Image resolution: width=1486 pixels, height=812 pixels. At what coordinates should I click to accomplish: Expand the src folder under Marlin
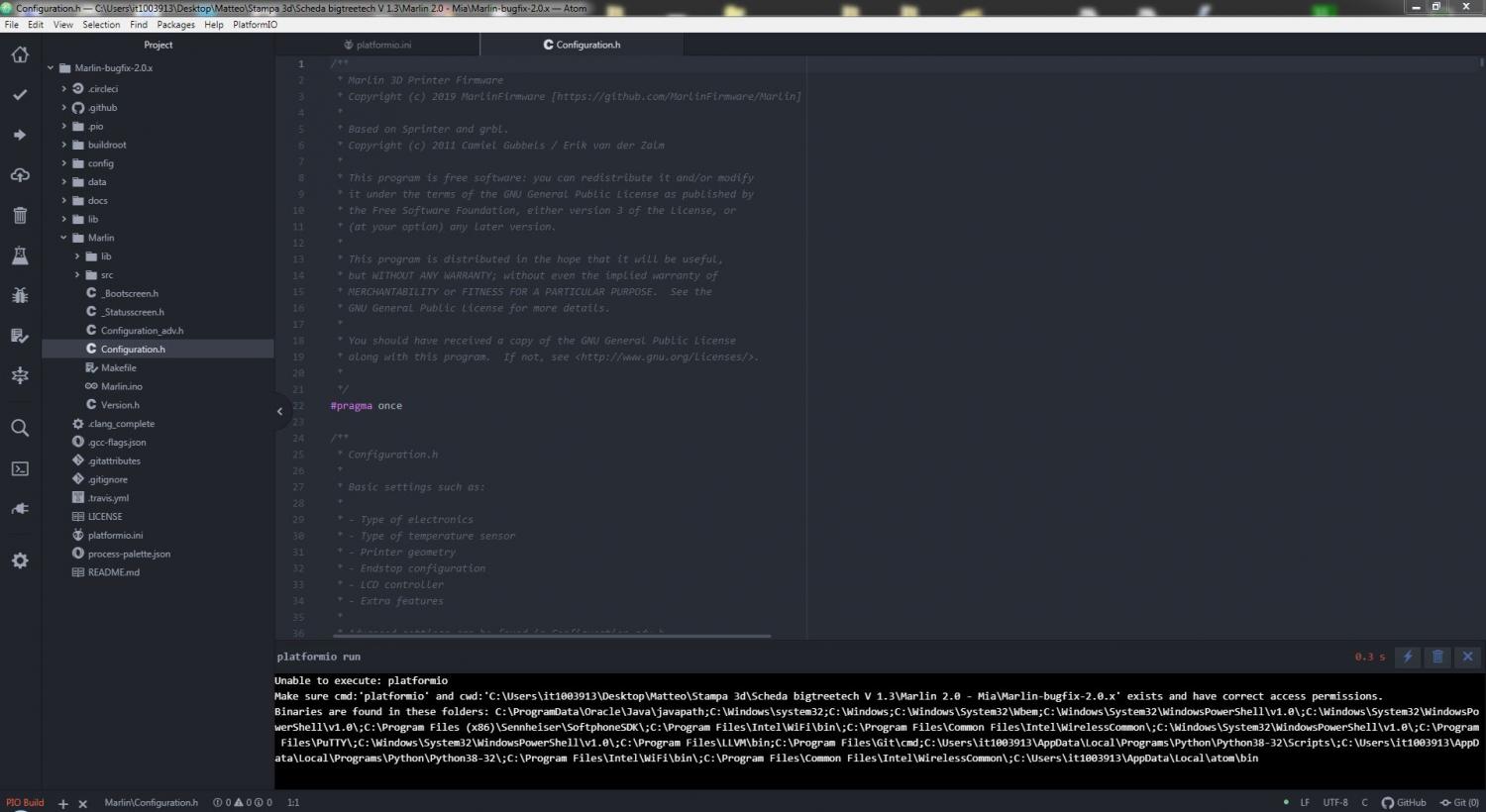pos(77,275)
